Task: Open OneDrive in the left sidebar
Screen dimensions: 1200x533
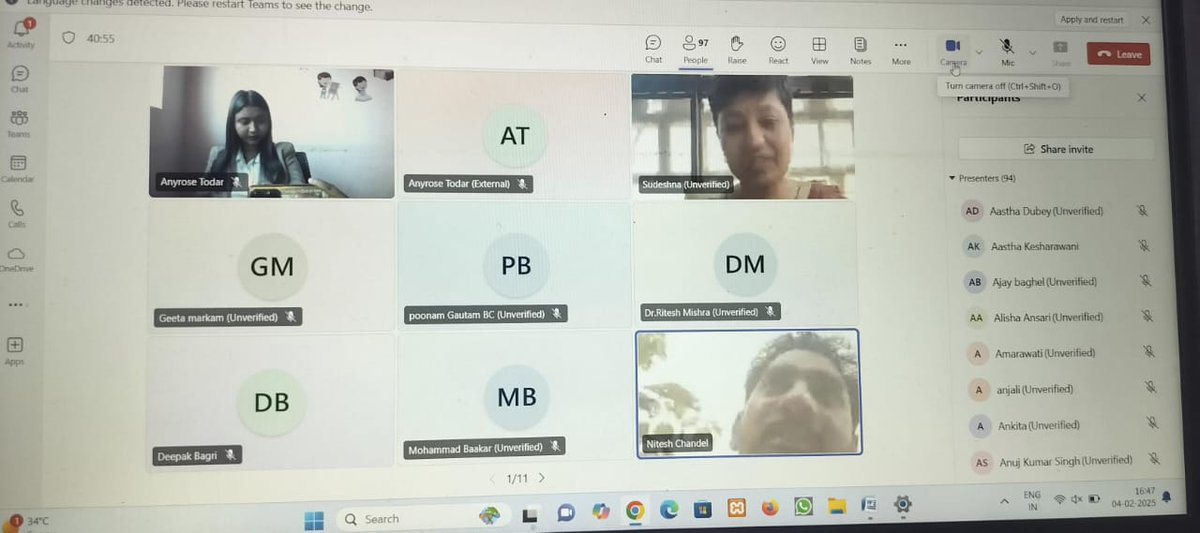Action: point(17,259)
